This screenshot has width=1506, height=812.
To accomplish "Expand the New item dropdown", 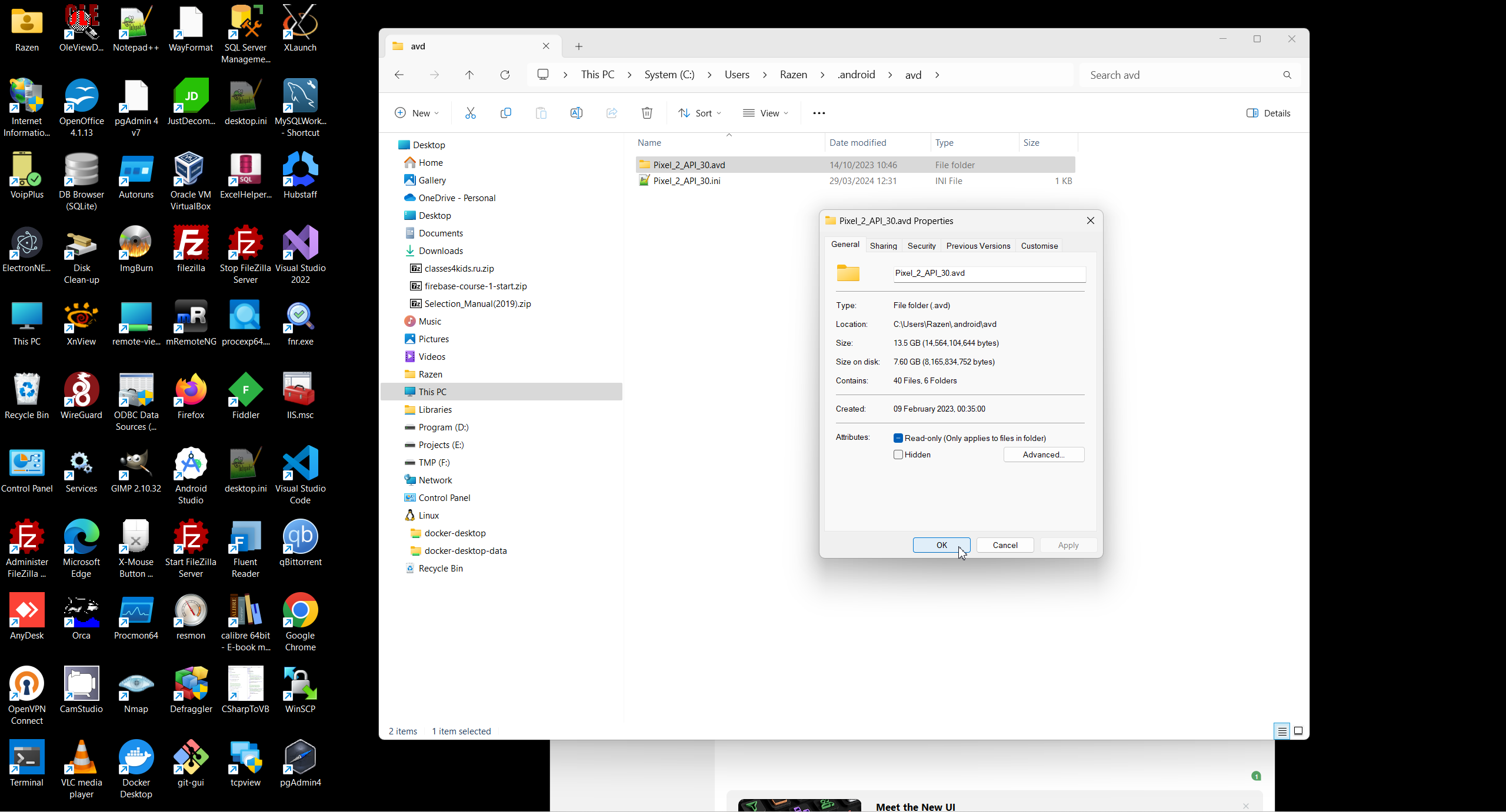I will (417, 113).
